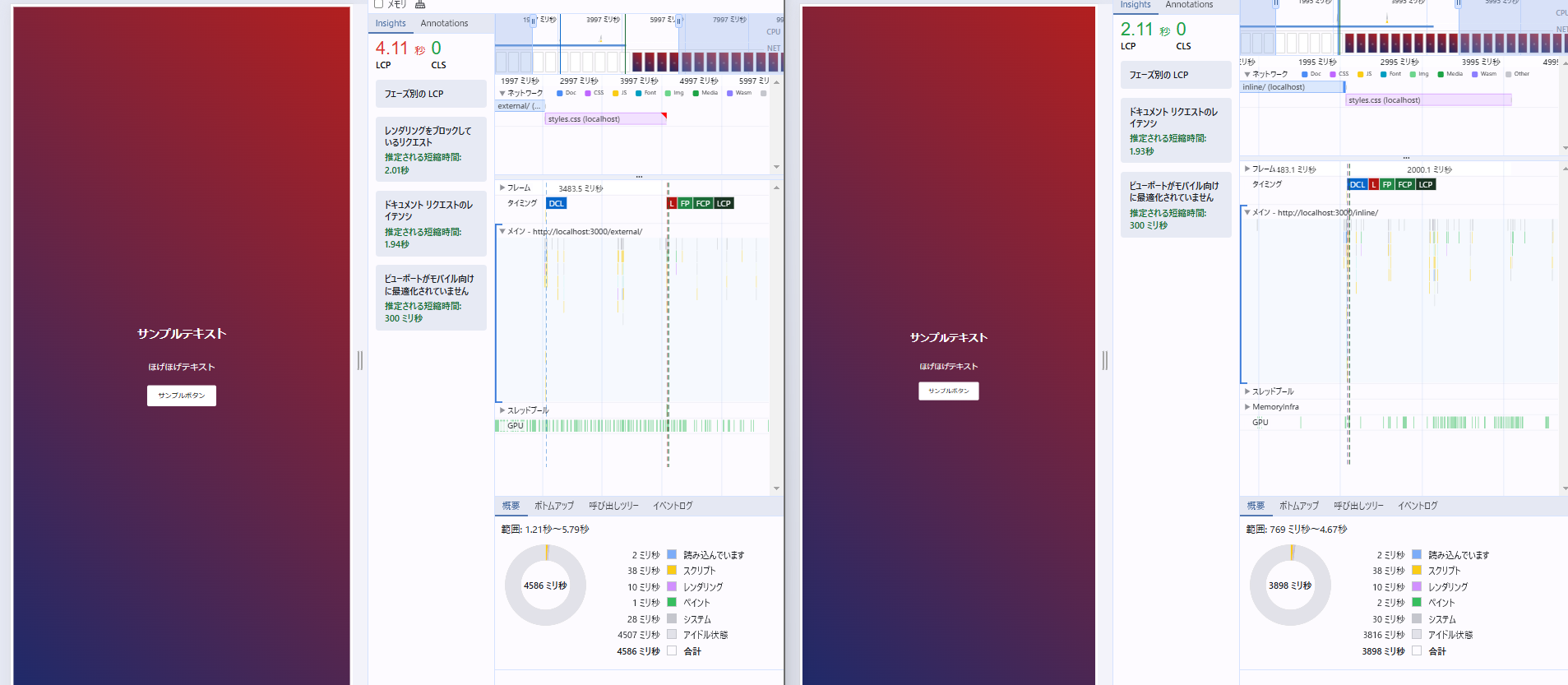Viewport: 1568px width, 685px height.
Task: Click the splitter beside the external page preview
Action: pos(359,360)
